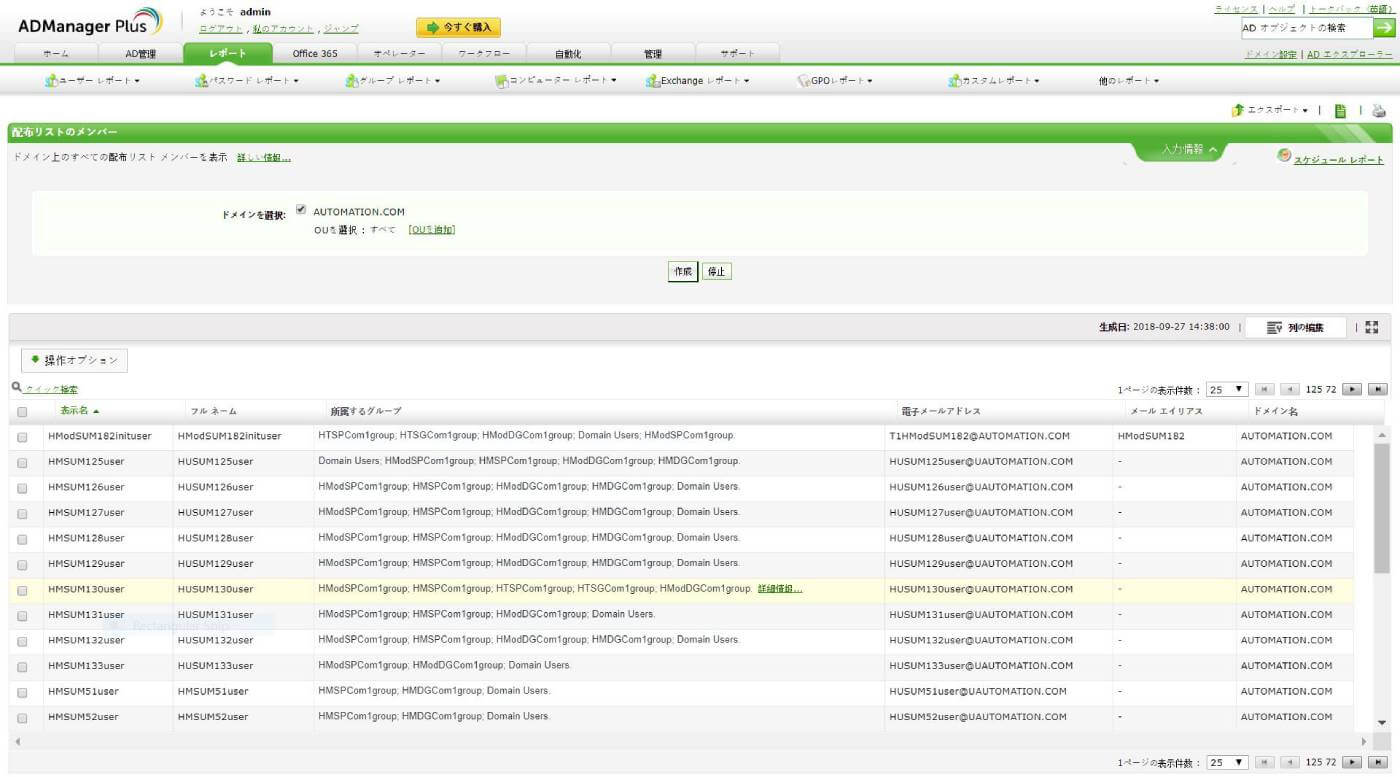Open the 列の編集 column editor
Screen dimensions: 1400x777
point(1295,327)
